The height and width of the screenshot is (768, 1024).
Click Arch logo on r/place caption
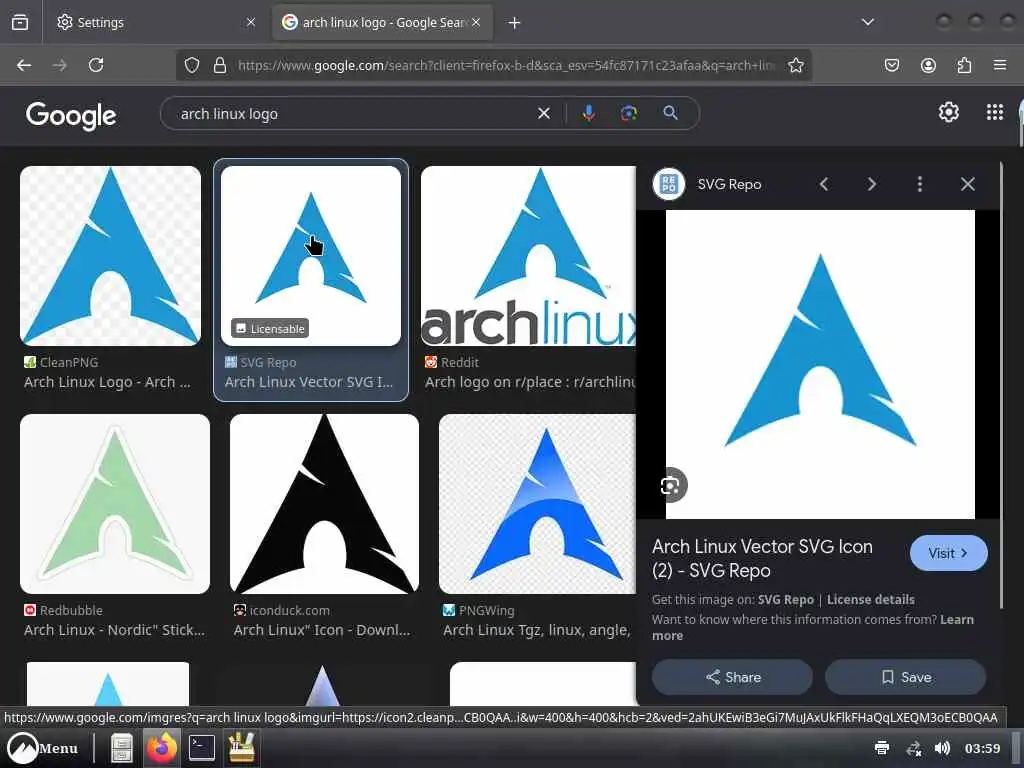point(530,382)
